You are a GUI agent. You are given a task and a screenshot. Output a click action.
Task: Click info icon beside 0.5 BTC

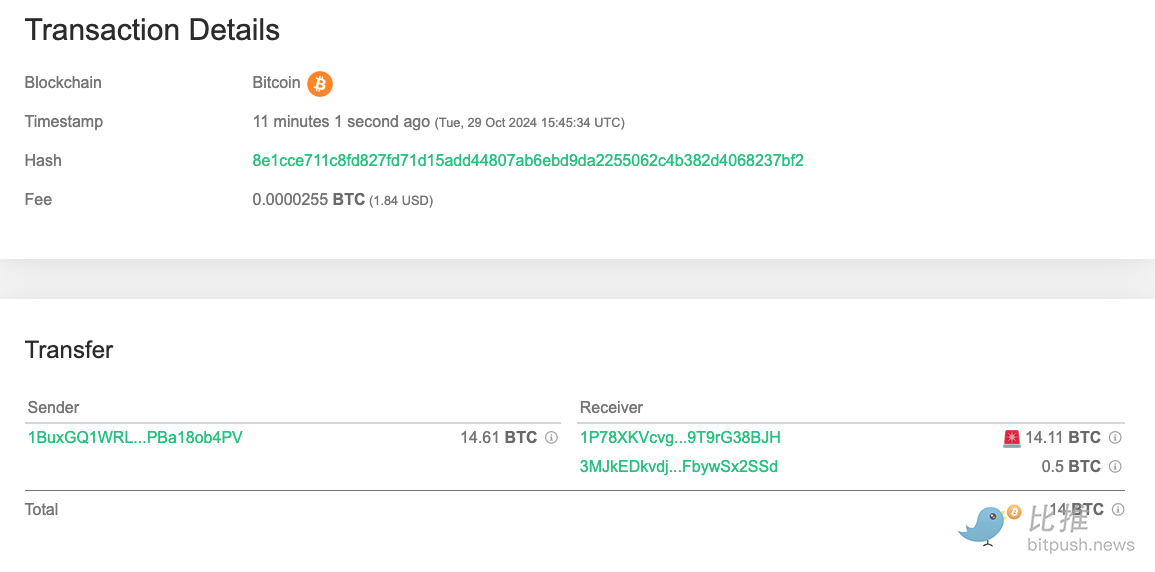point(1115,466)
